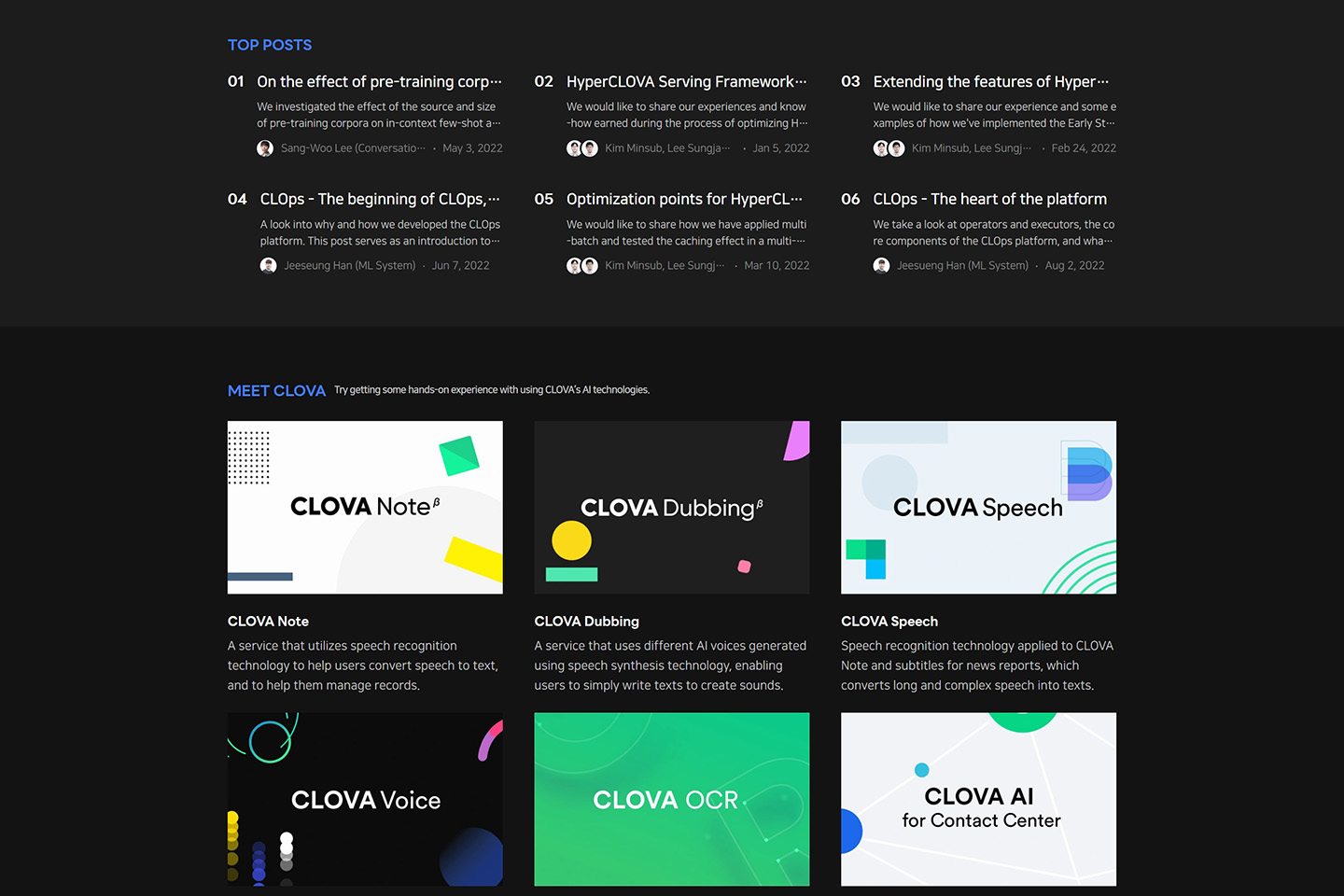Click the CLOVA Dubbing title text
Image resolution: width=1344 pixels, height=896 pixels.
pos(586,622)
